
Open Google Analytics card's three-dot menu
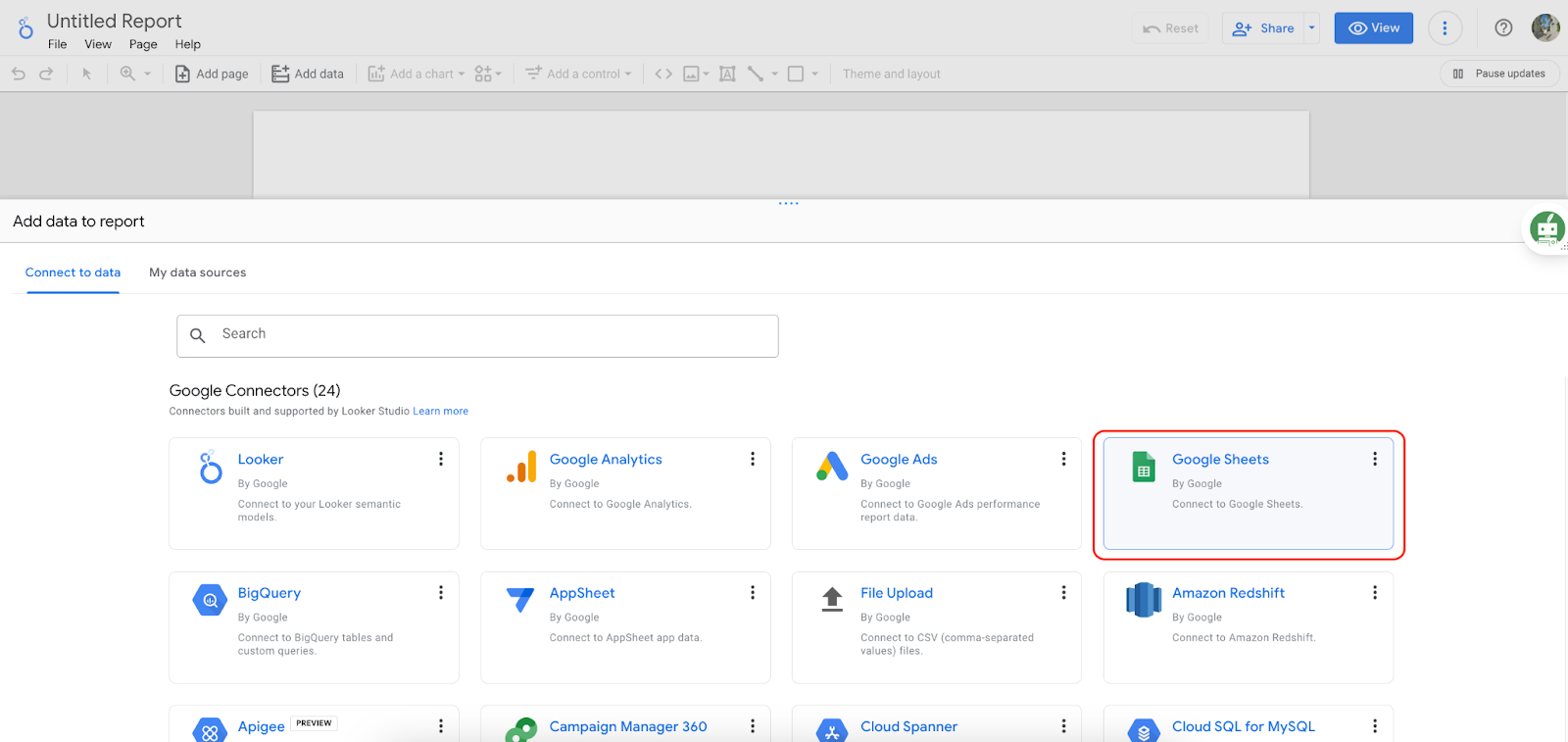coord(753,459)
